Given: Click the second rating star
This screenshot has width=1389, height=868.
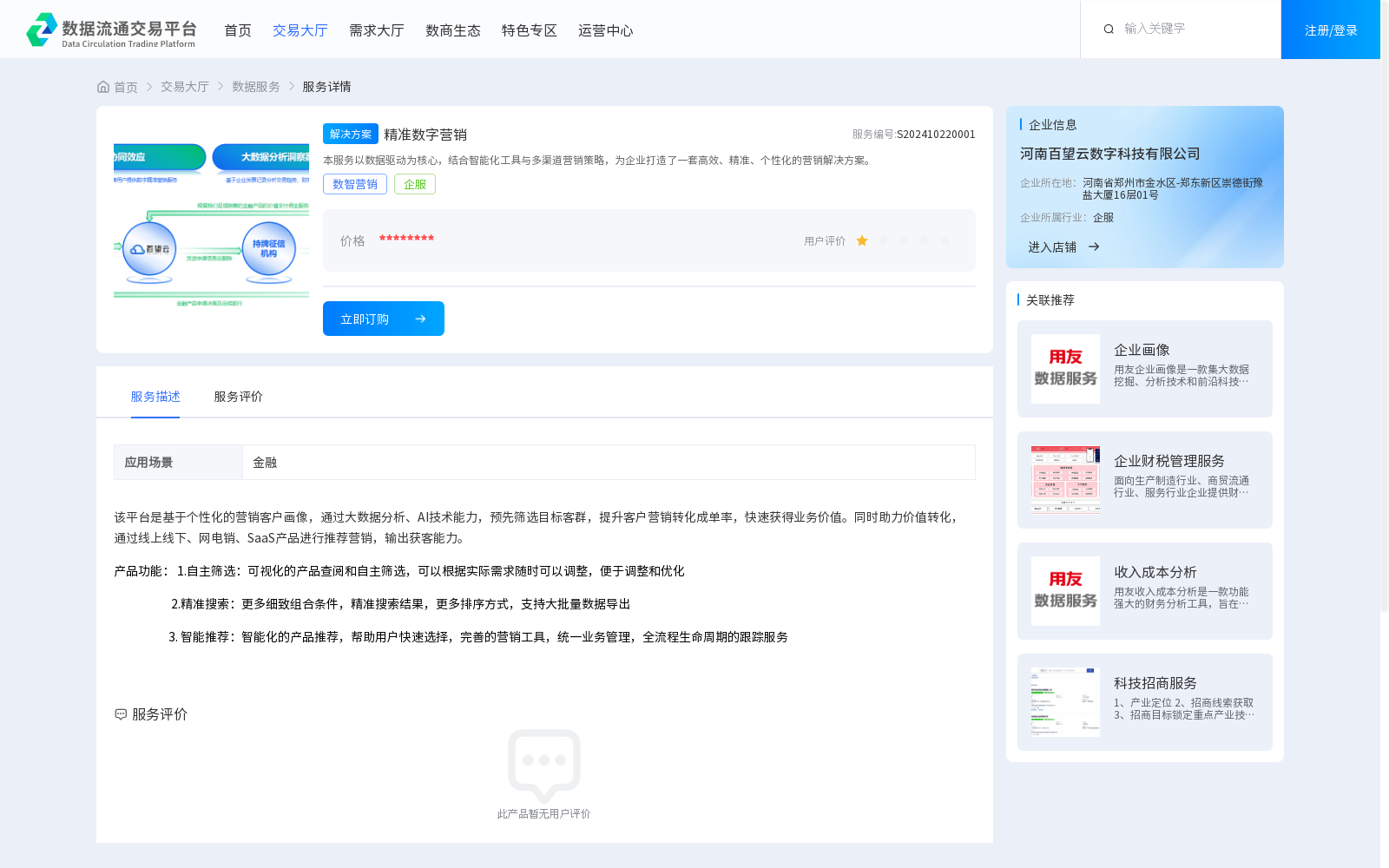Looking at the screenshot, I should click(x=883, y=241).
